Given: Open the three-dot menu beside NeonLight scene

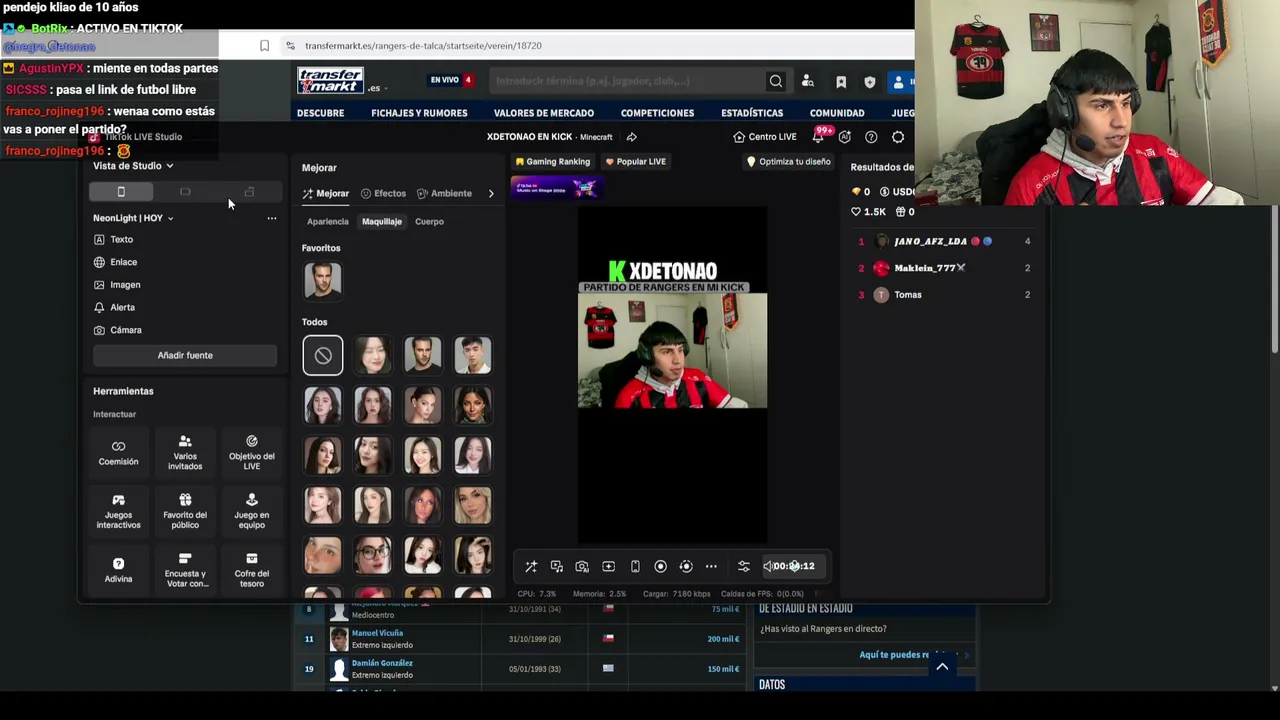Looking at the screenshot, I should [x=272, y=218].
